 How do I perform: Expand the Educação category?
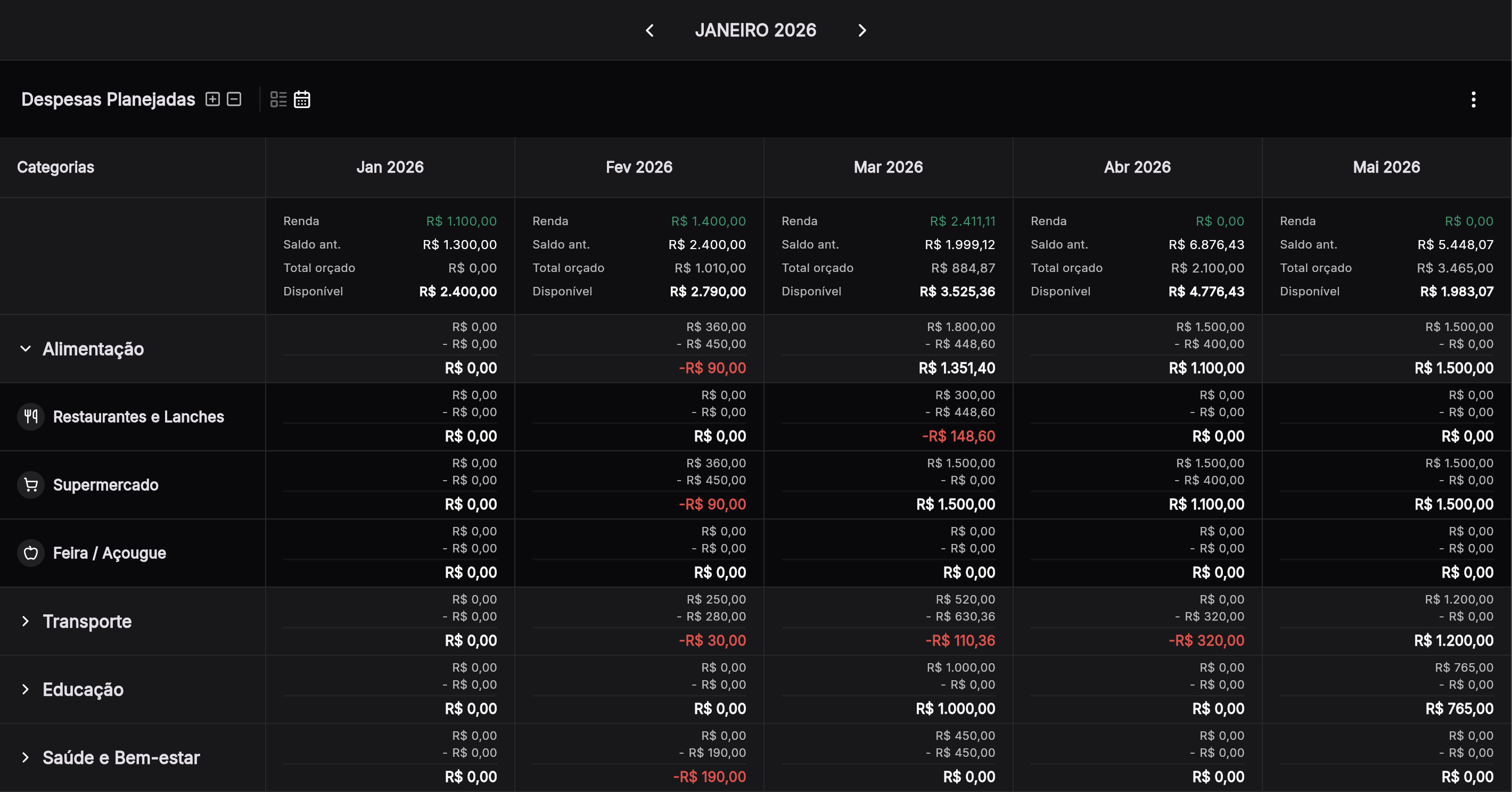point(25,689)
